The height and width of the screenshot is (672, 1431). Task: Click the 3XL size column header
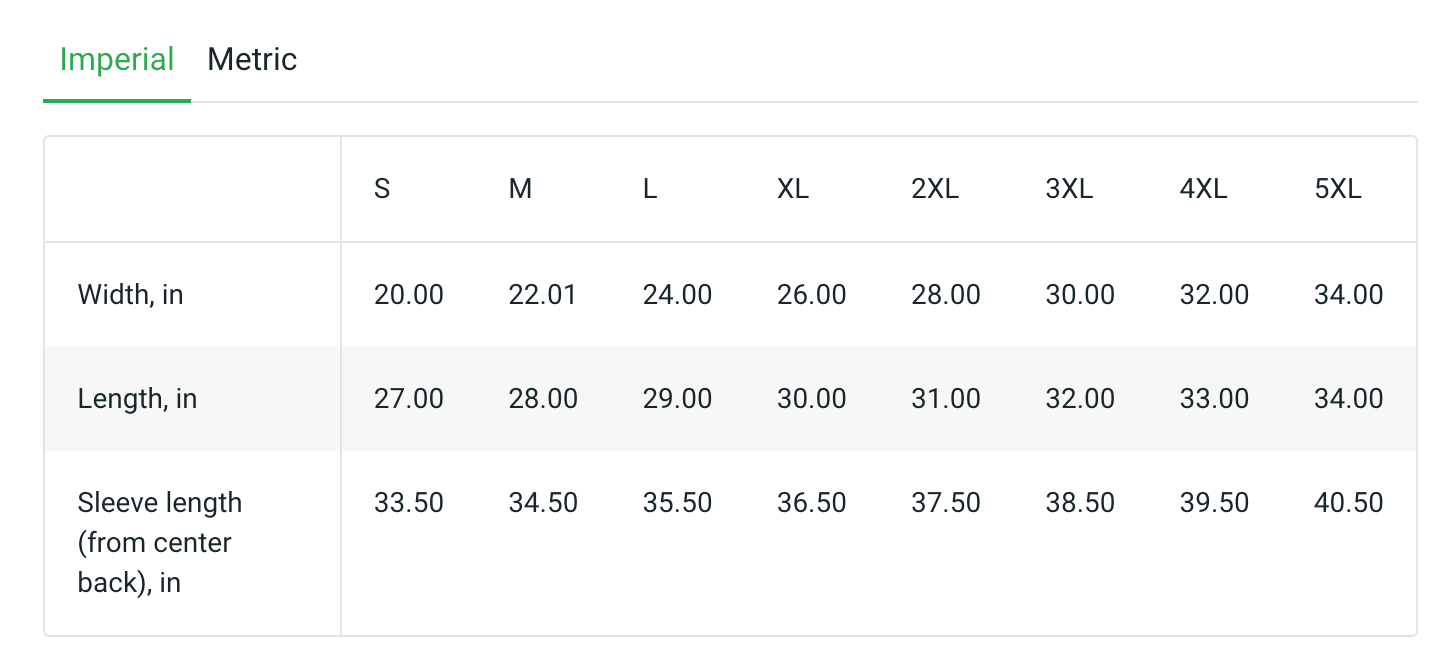[x=1069, y=189]
